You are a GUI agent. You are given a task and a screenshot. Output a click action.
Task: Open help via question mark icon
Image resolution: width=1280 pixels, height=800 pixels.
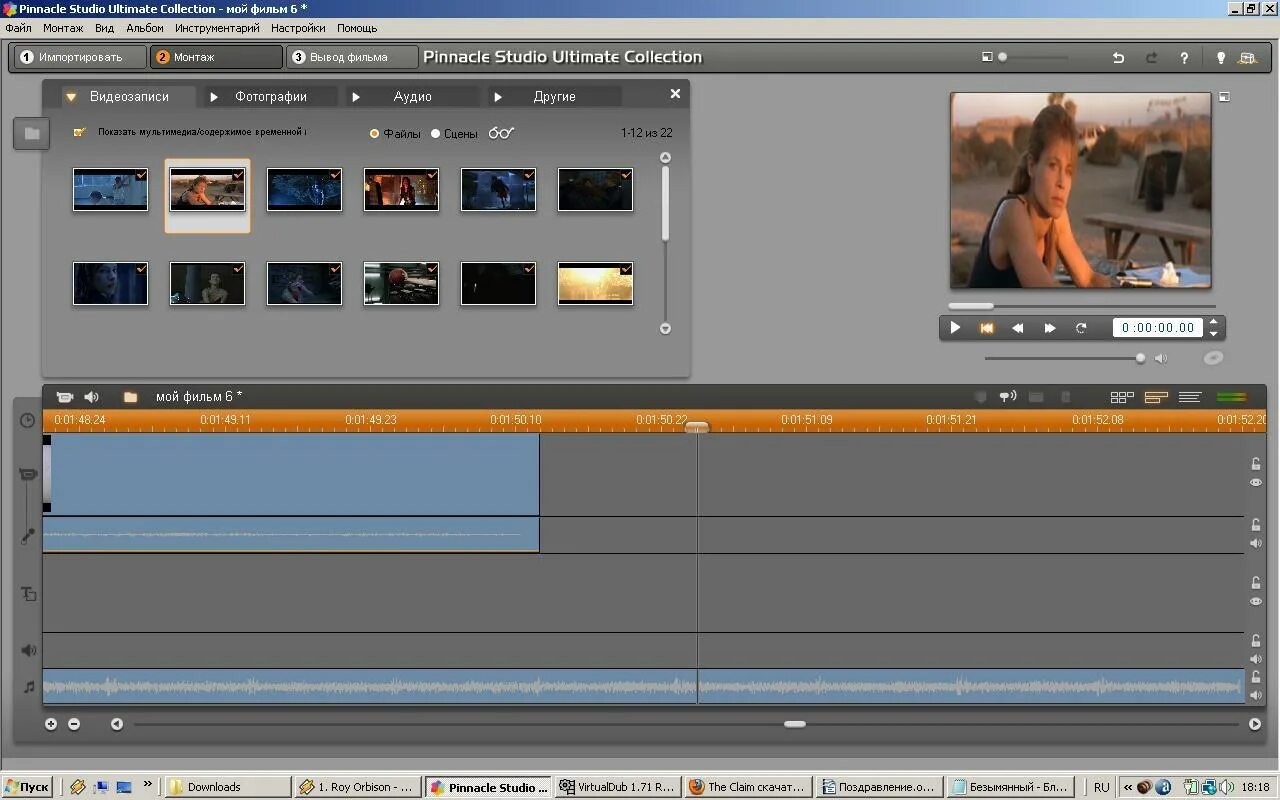pyautogui.click(x=1184, y=58)
